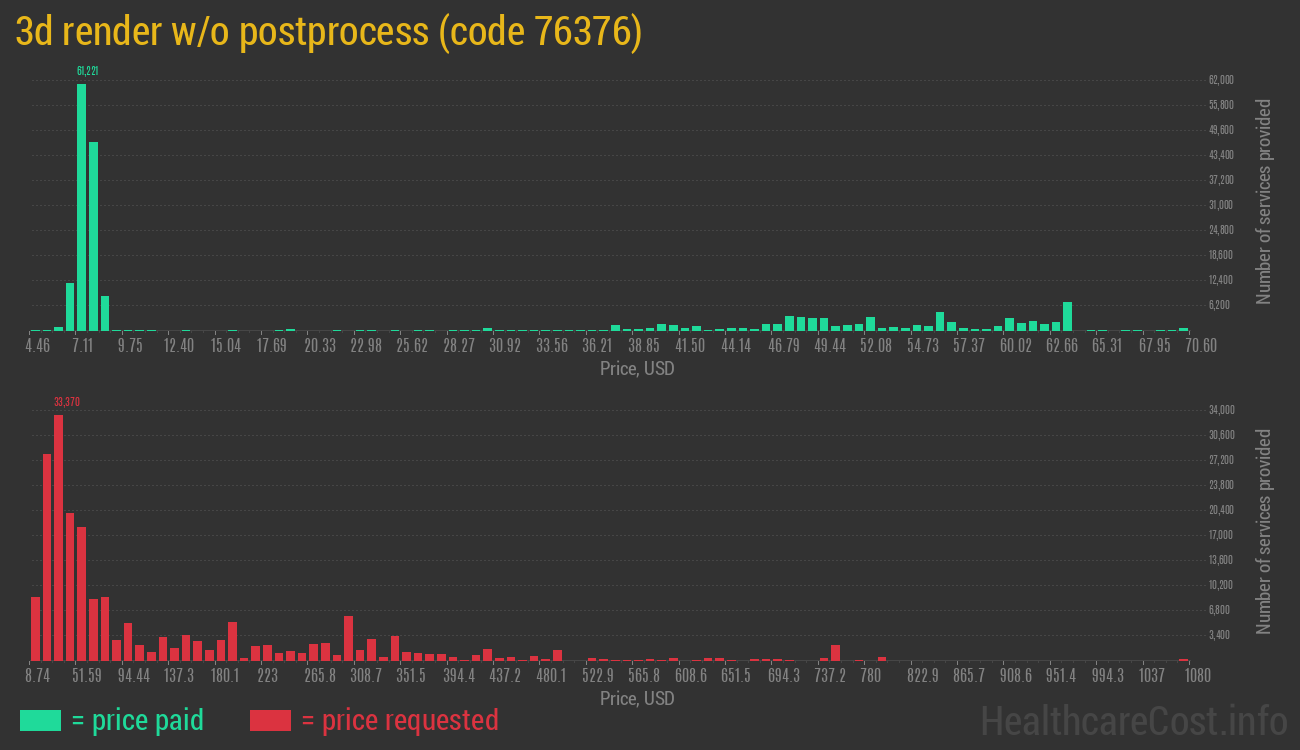The image size is (1300, 750).
Task: Select the '= price paid' legend text
Action: point(138,720)
